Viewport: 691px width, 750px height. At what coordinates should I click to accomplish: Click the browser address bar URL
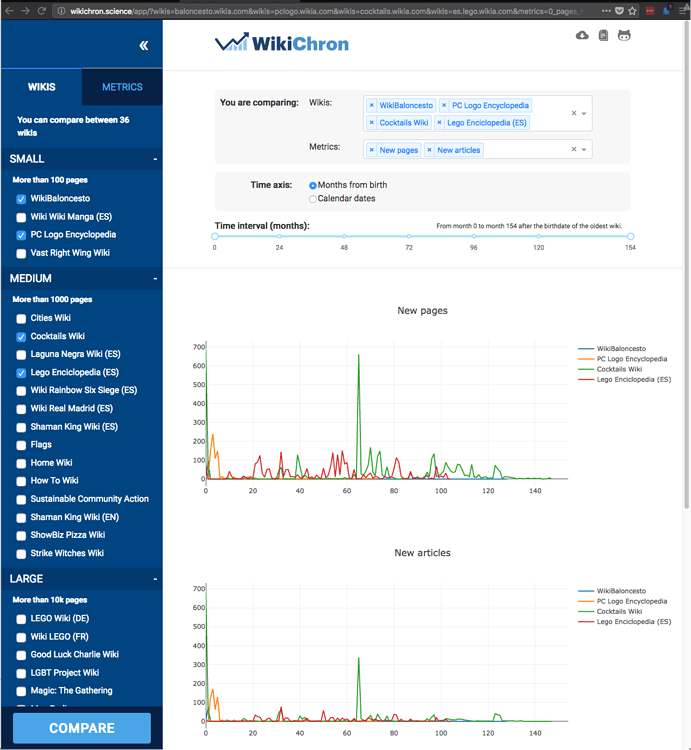[x=323, y=11]
